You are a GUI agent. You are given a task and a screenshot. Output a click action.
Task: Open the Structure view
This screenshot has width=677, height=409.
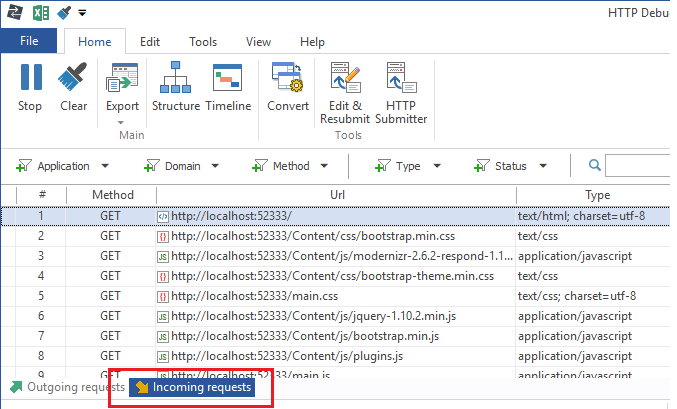click(175, 77)
